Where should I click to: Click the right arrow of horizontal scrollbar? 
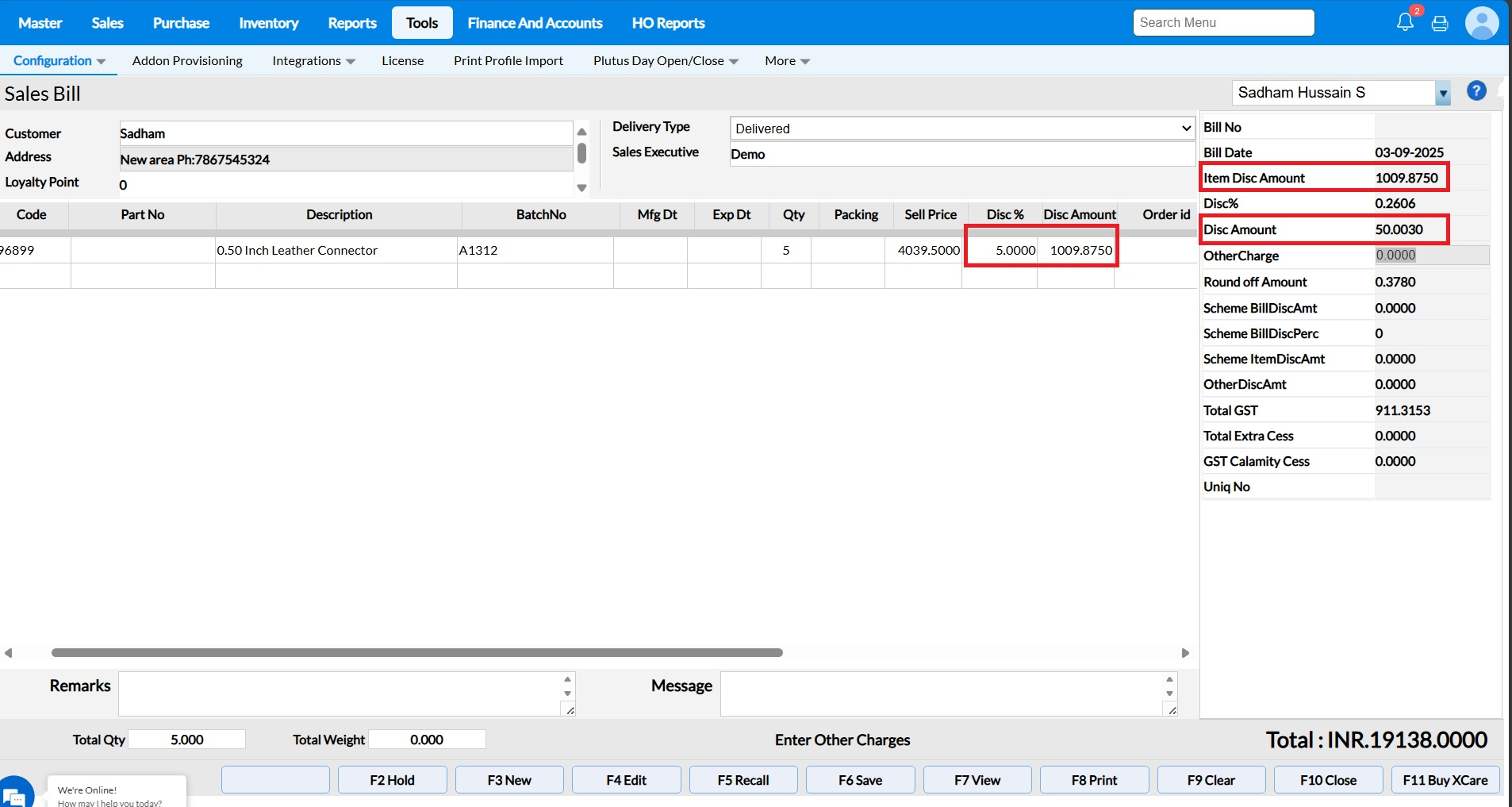coord(1185,653)
